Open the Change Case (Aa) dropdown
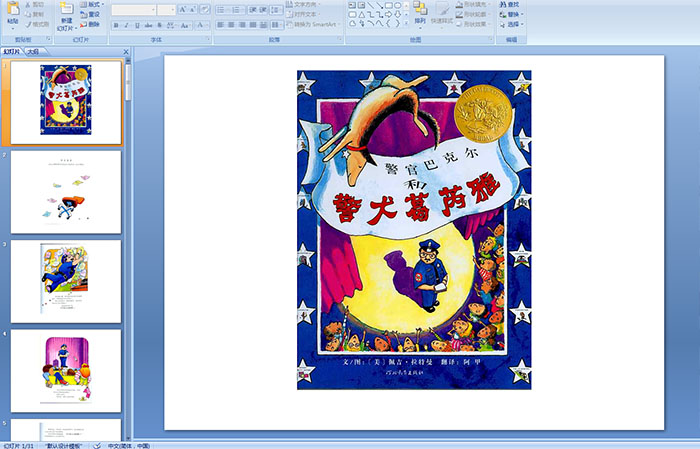Screen dimensions: 700x449 click(185, 25)
